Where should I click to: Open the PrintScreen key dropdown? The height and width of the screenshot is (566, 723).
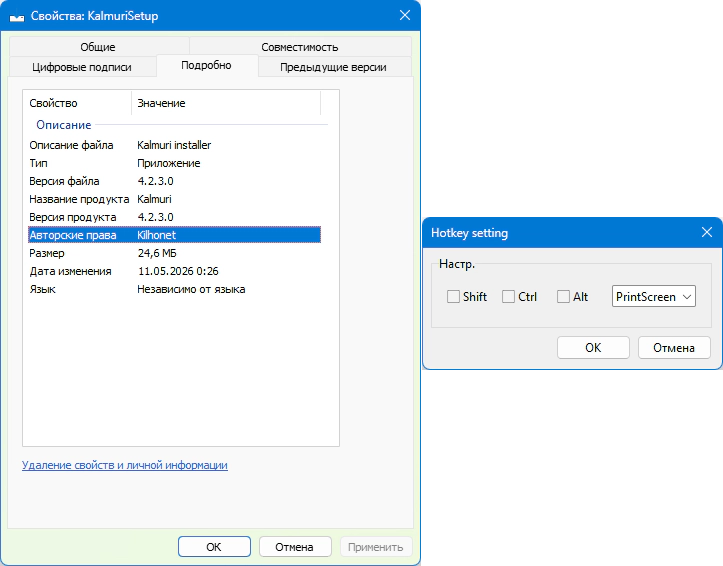coord(653,296)
